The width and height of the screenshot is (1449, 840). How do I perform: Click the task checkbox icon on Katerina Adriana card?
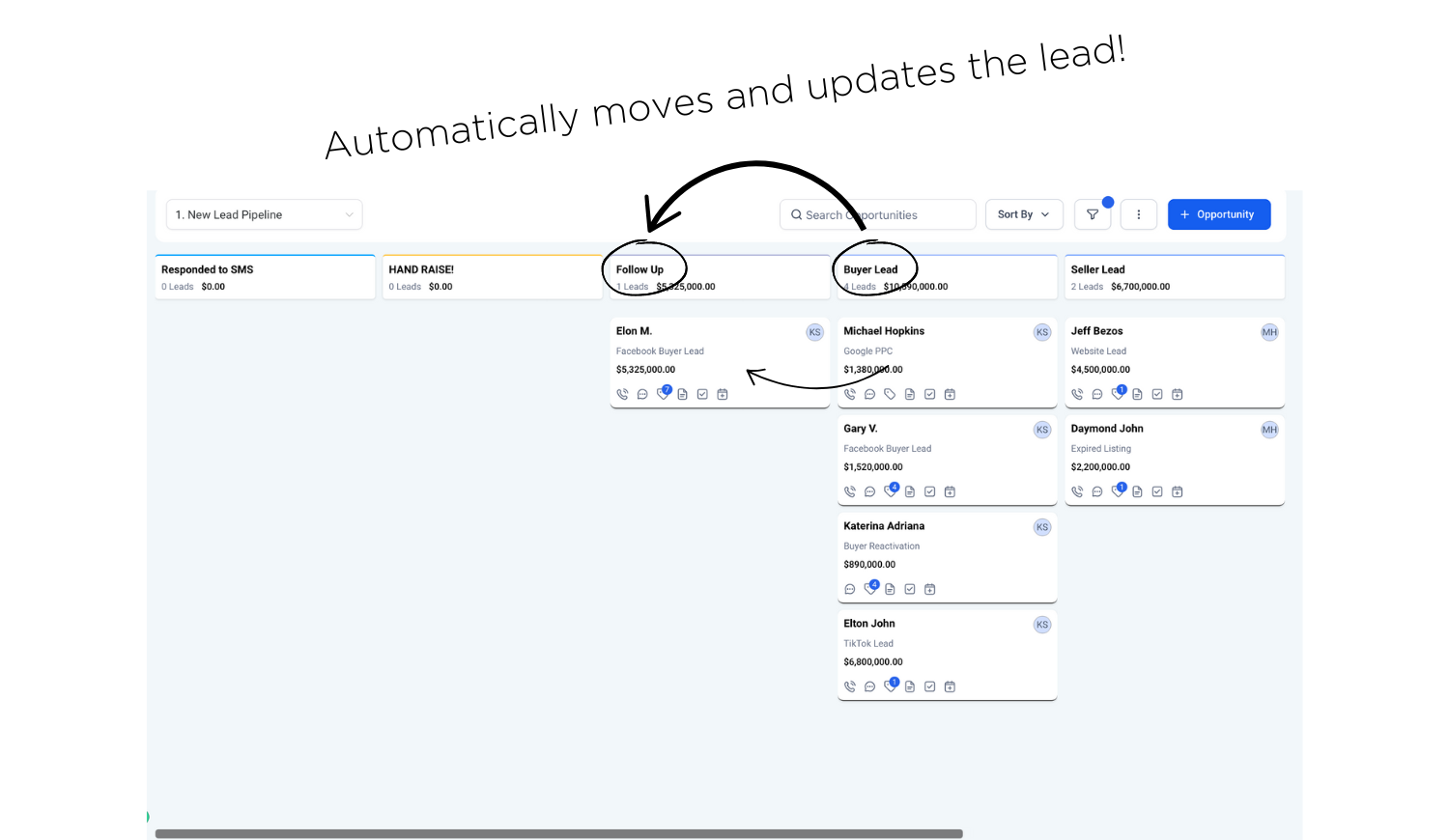pyautogui.click(x=910, y=589)
